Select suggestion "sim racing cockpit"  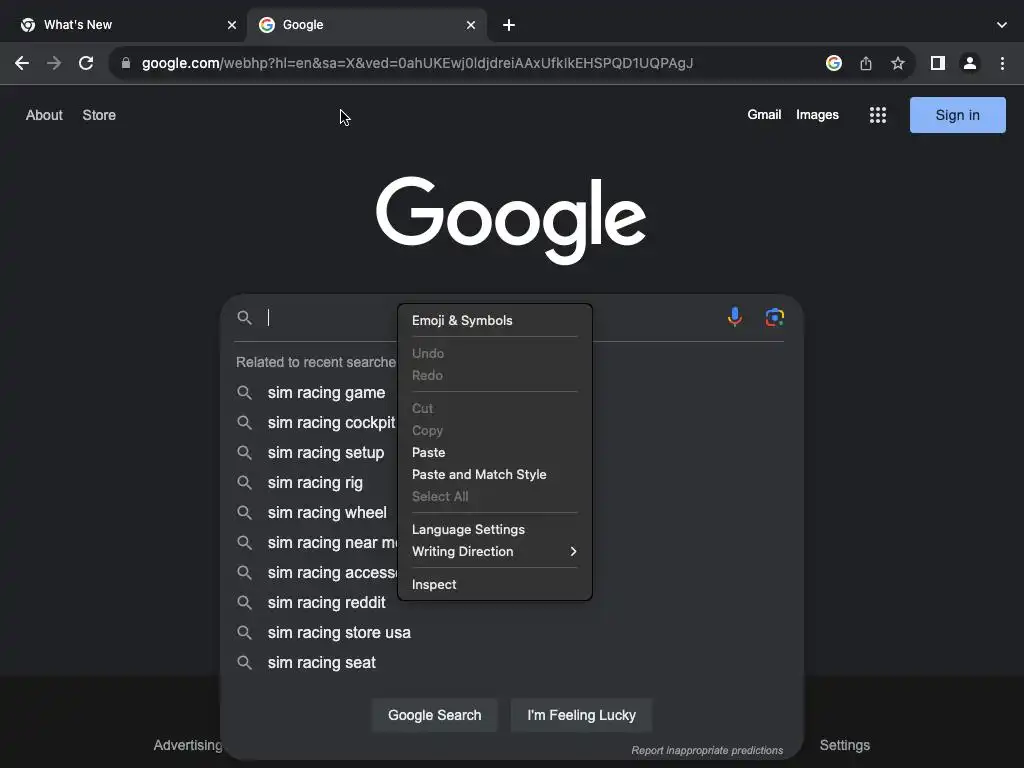click(332, 423)
